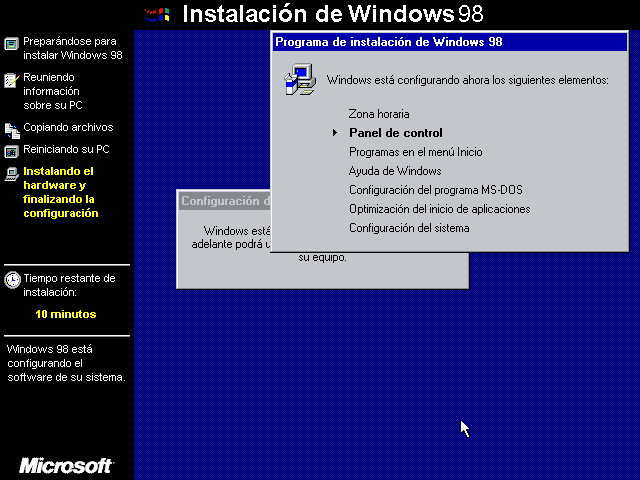640x480 pixels.
Task: Click the setup computer icon in dialog
Action: [x=299, y=79]
